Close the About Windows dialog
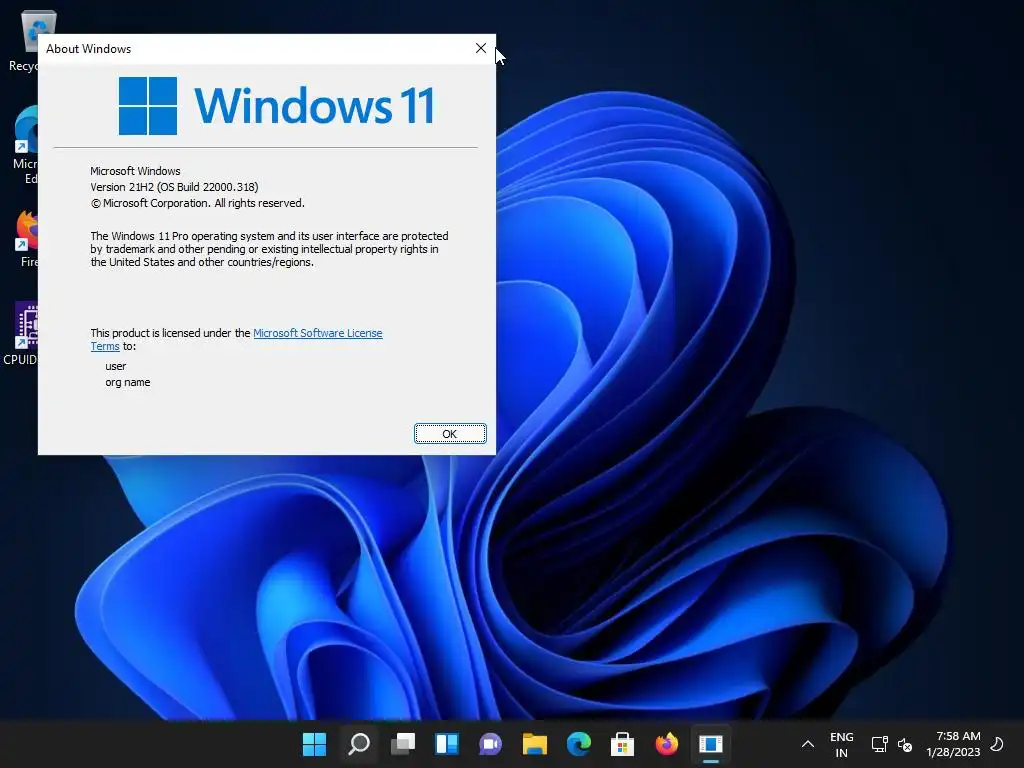The height and width of the screenshot is (768, 1024). [481, 48]
